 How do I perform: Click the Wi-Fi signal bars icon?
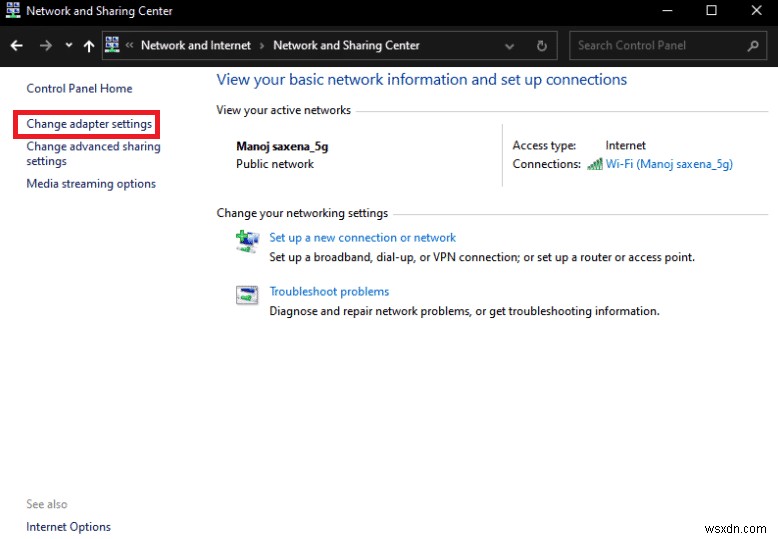tap(594, 164)
